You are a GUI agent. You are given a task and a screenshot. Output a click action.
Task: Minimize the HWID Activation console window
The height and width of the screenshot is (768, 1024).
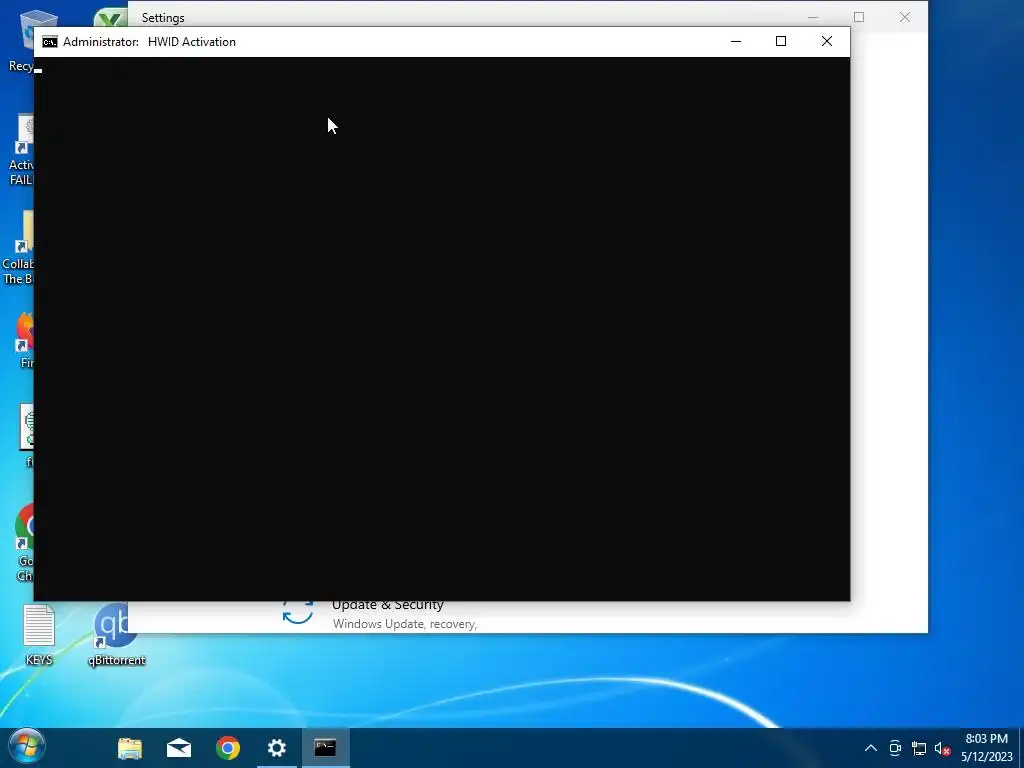(735, 41)
